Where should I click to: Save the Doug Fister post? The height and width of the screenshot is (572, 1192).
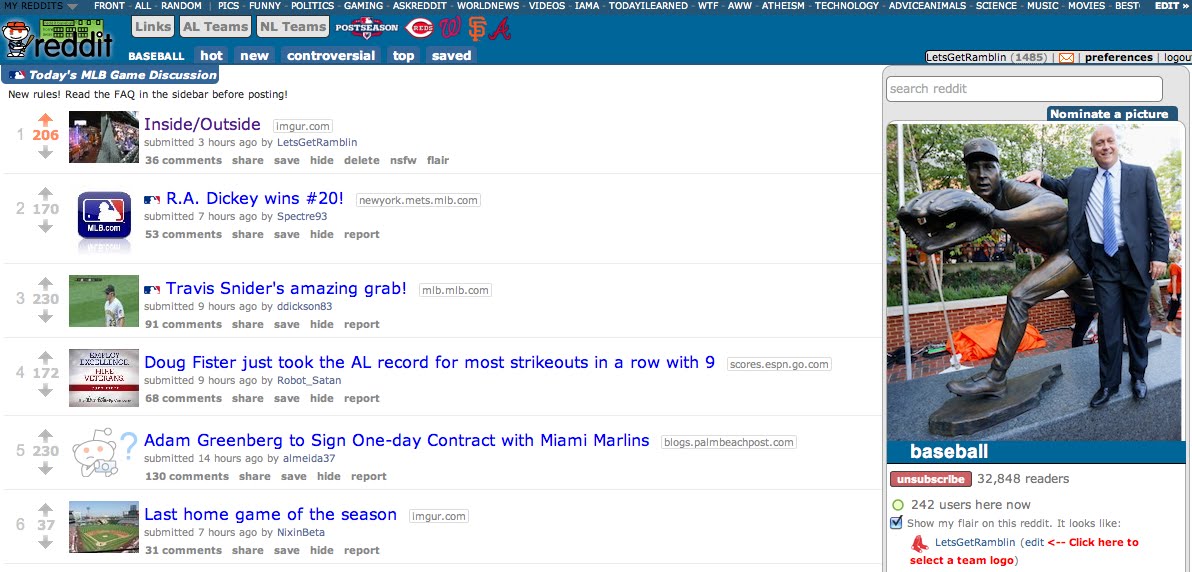click(287, 398)
